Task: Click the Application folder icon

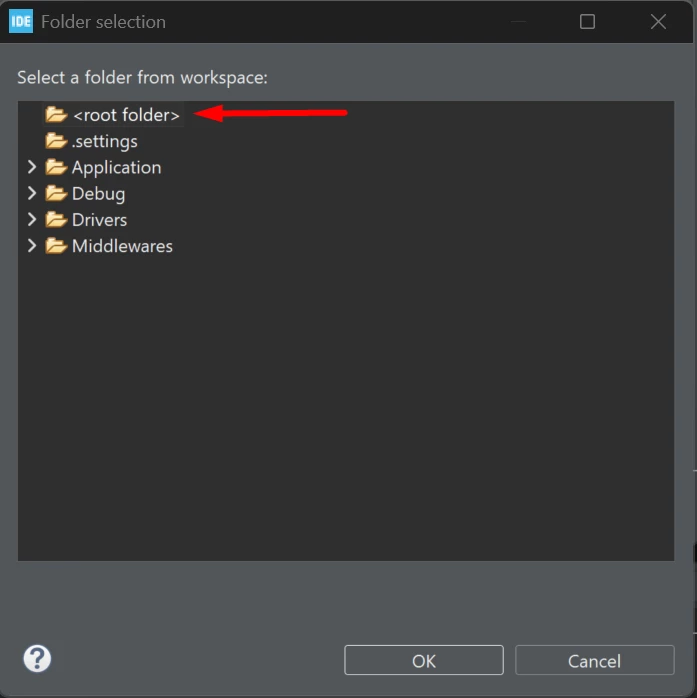Action: [x=56, y=167]
